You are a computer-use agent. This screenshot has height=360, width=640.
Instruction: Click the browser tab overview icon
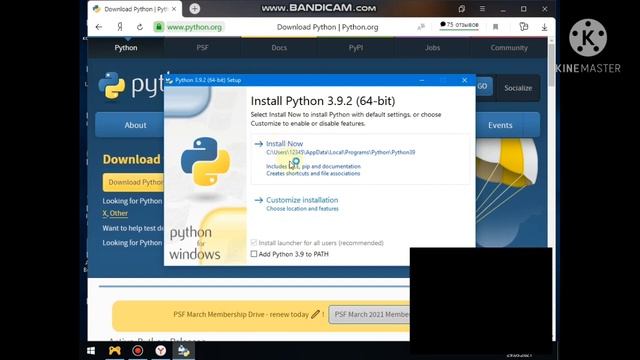(x=462, y=9)
